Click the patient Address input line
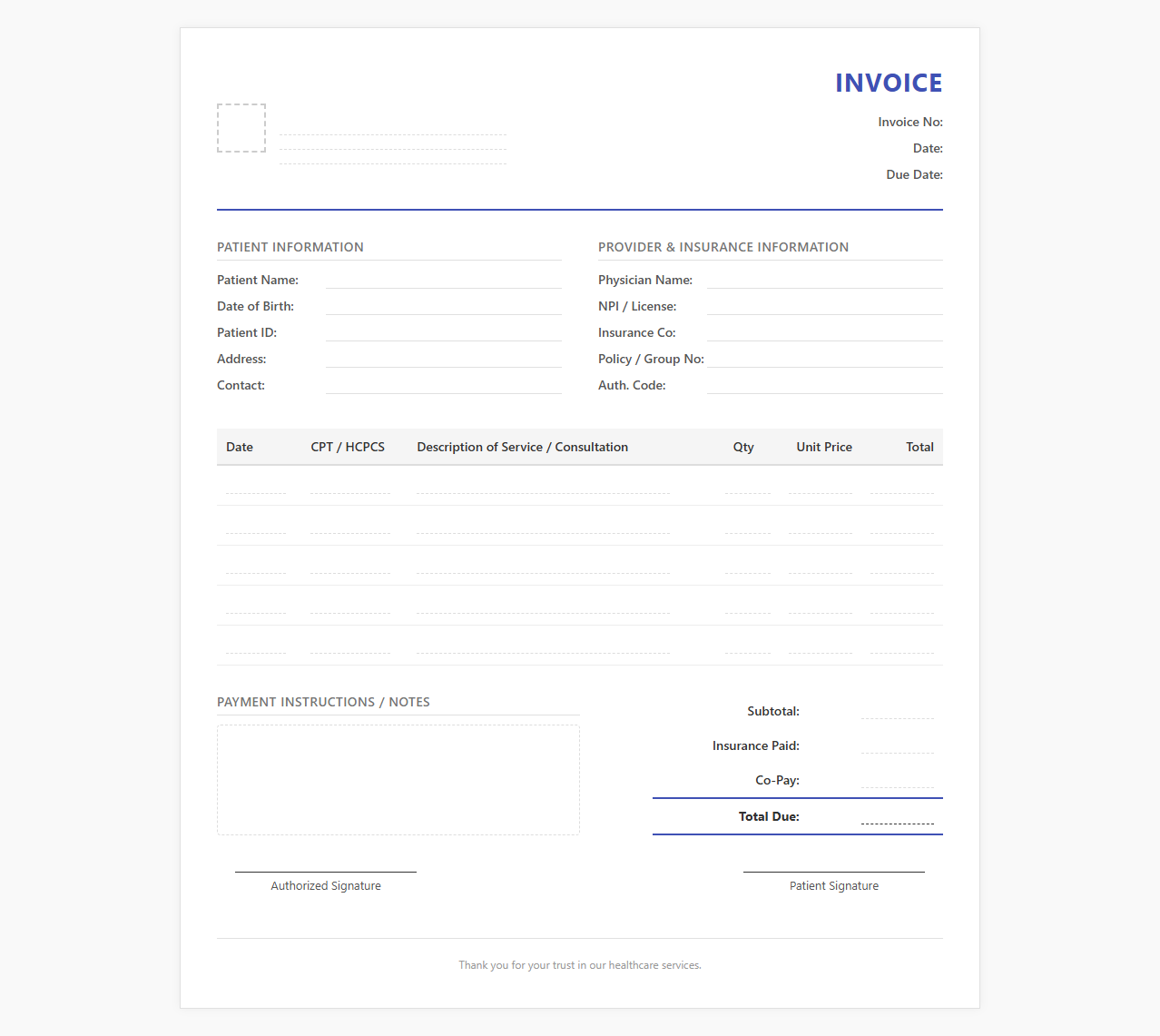Viewport: 1160px width, 1036px height. pyautogui.click(x=444, y=359)
